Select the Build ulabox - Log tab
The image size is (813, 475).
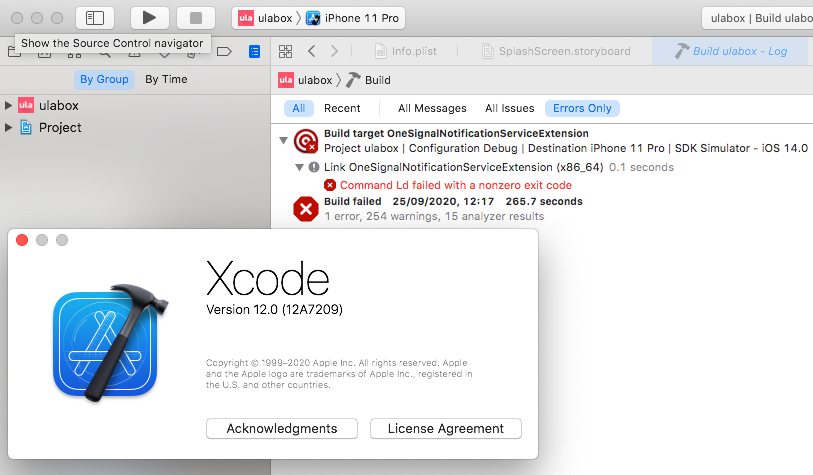coord(732,51)
